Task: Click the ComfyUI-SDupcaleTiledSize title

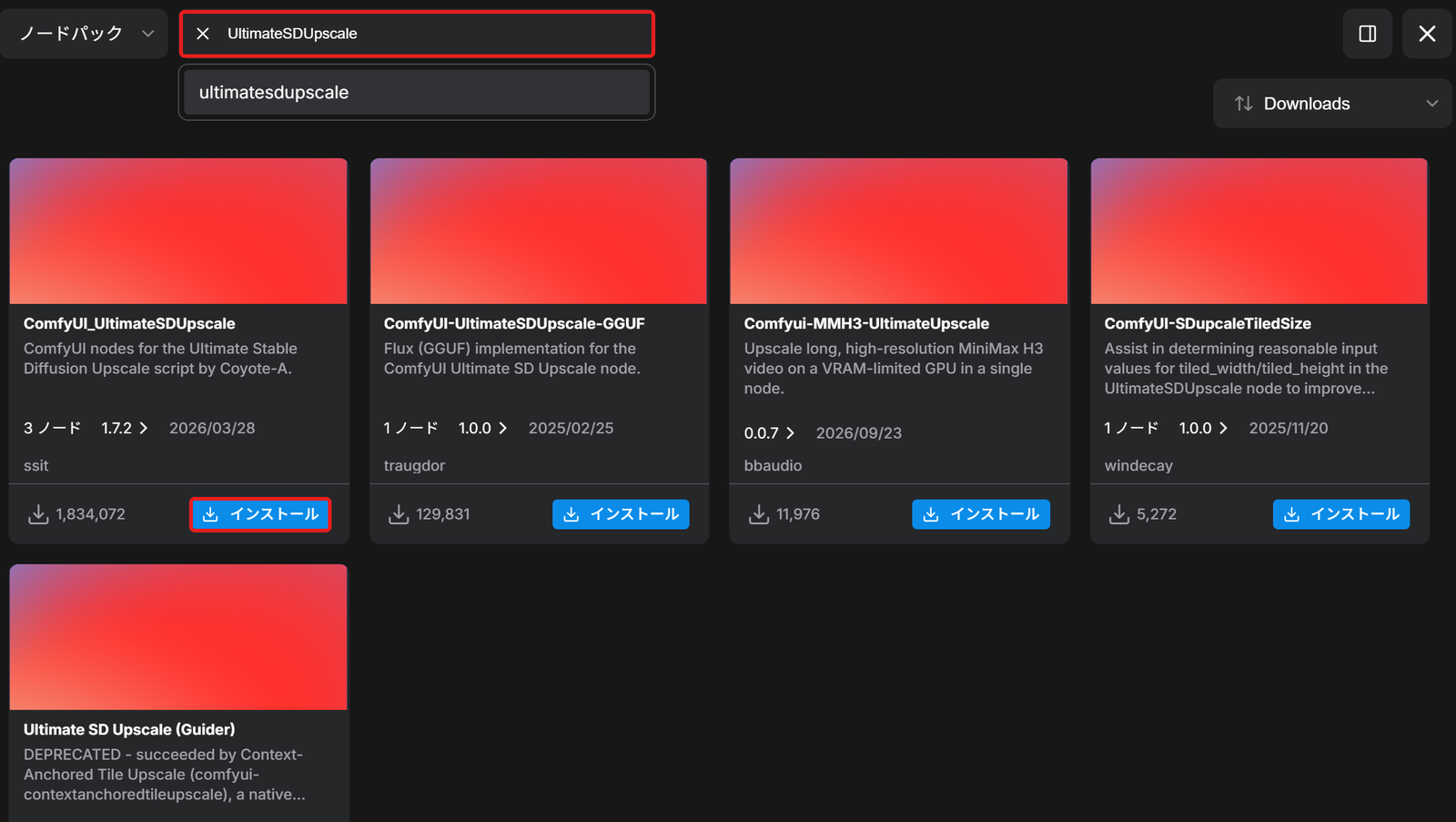Action: [x=1208, y=323]
